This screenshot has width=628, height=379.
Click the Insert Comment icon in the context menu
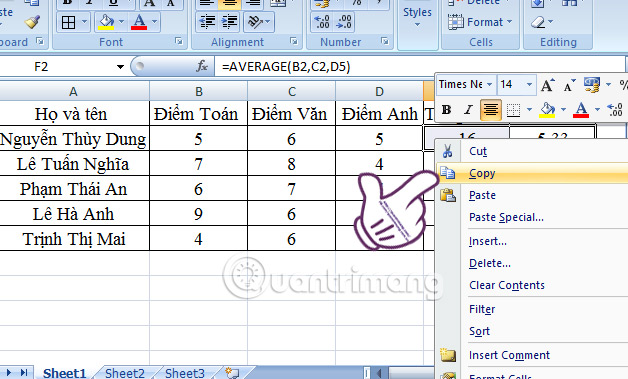[x=448, y=355]
